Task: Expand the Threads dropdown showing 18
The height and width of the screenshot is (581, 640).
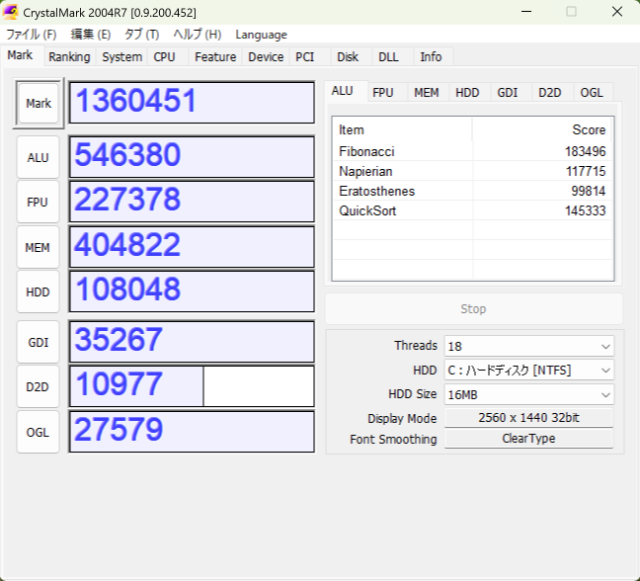Action: coord(528,346)
